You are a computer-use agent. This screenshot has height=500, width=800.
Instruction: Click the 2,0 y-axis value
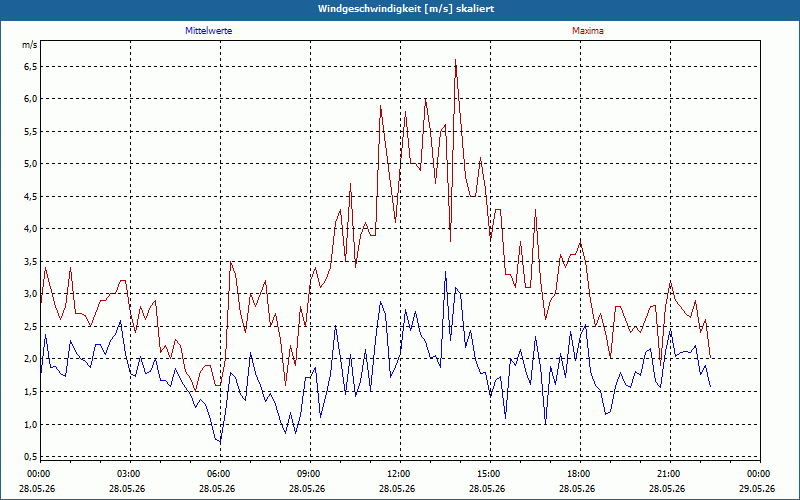[31, 359]
